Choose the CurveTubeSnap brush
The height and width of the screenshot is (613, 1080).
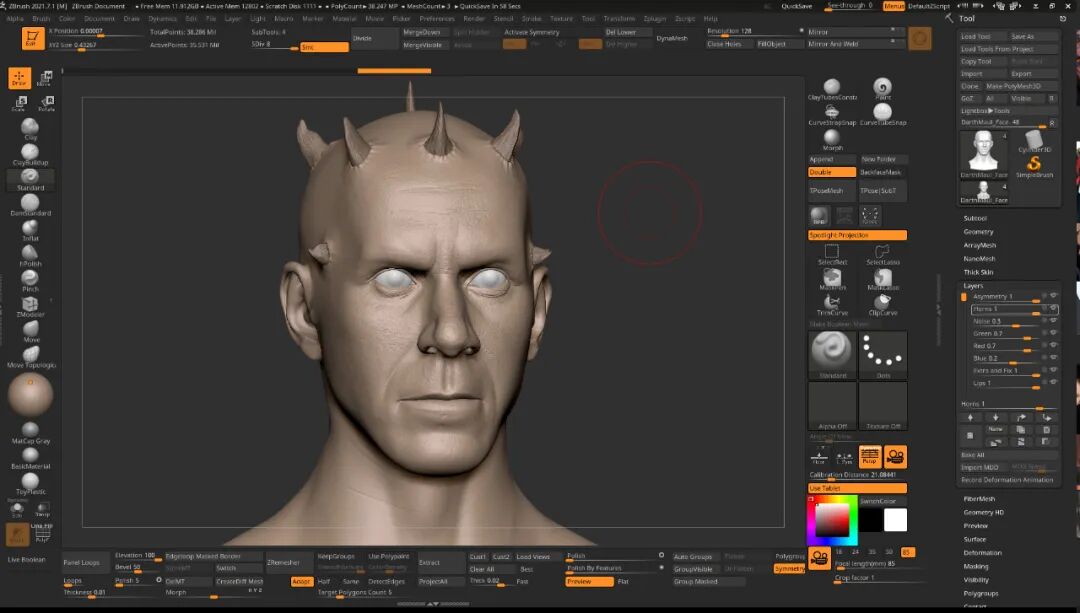tap(883, 115)
